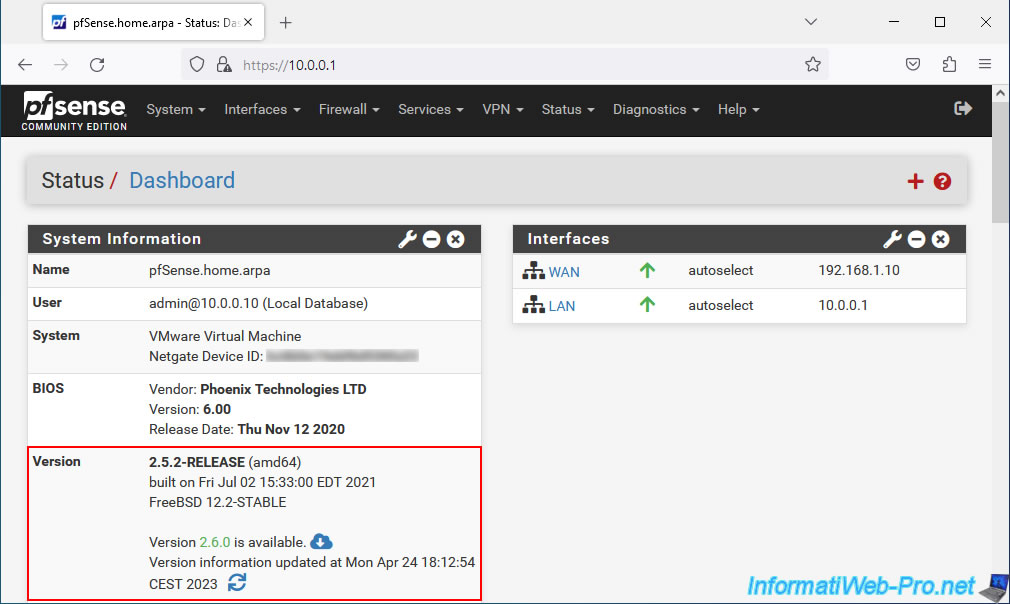This screenshot has height=604, width=1010.
Task: Minimize the Interfaces widget
Action: pyautogui.click(x=917, y=240)
